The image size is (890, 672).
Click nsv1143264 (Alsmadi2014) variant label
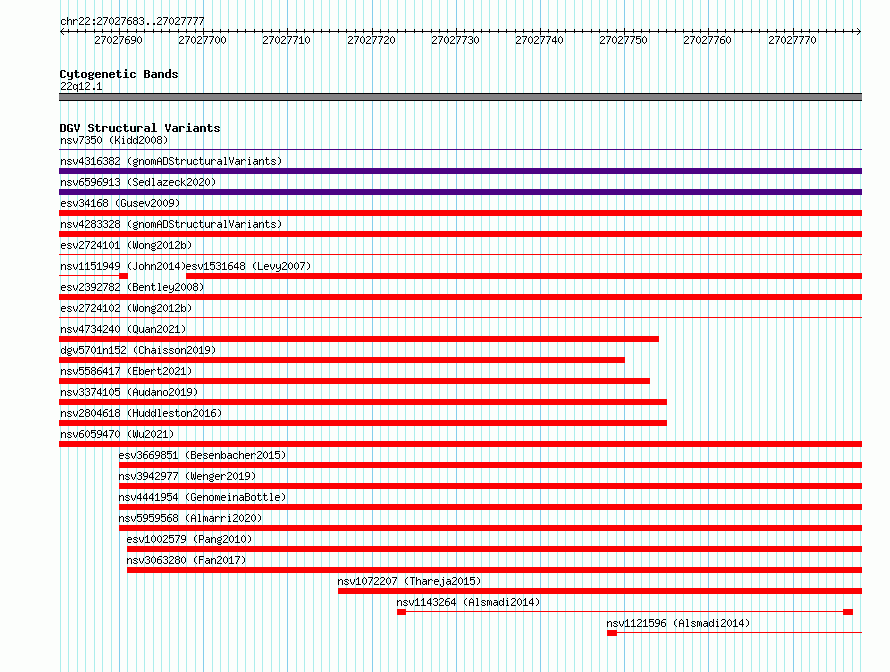pyautogui.click(x=468, y=602)
